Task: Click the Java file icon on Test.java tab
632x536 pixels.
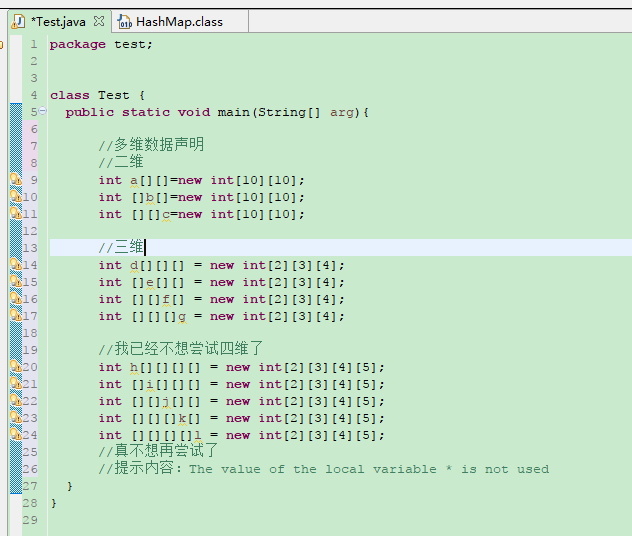Action: (18, 21)
